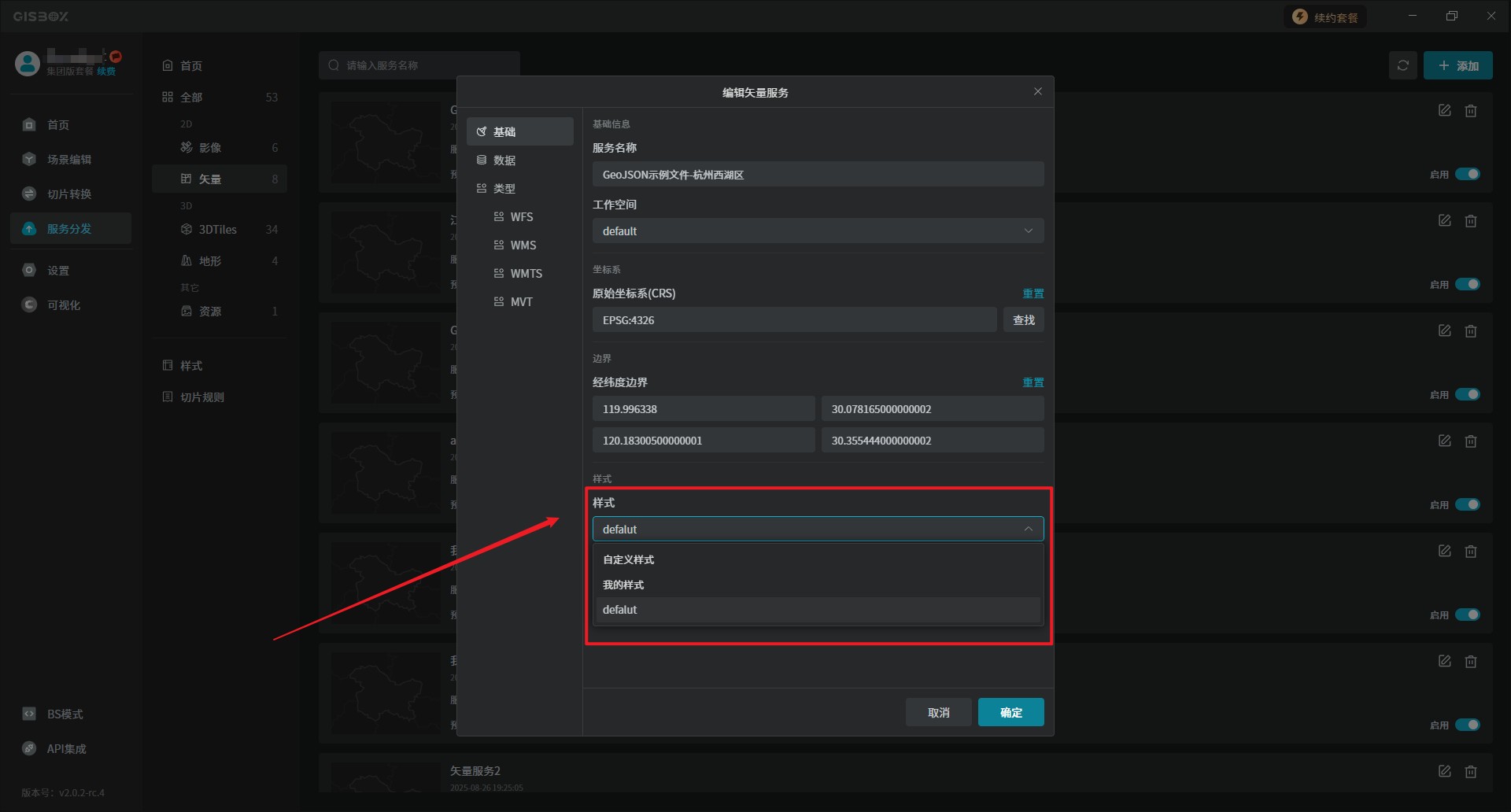
Task: Switch to BS模式 at the sidebar bottom
Action: click(65, 714)
